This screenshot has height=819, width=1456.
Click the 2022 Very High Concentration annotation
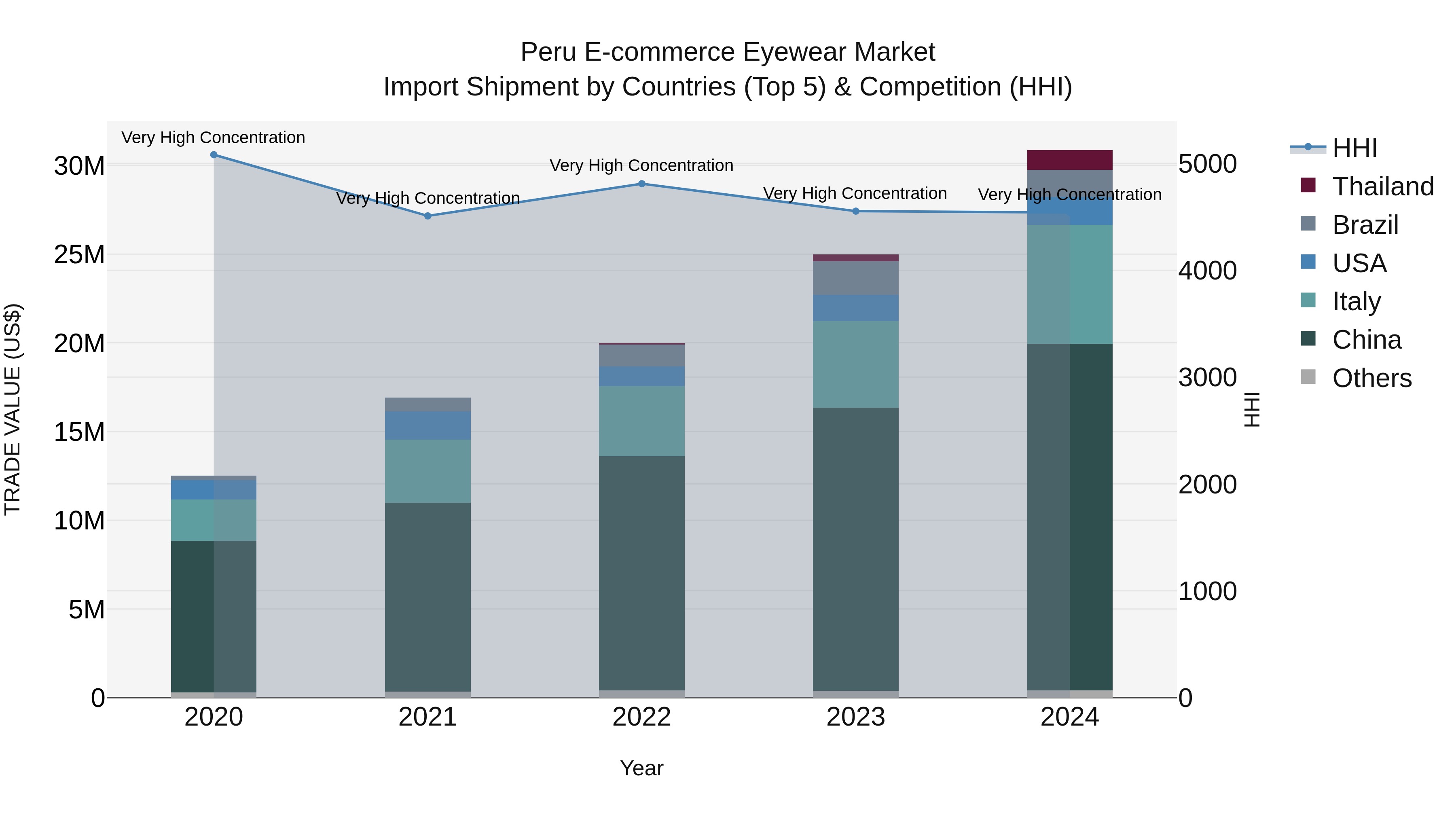[x=641, y=165]
